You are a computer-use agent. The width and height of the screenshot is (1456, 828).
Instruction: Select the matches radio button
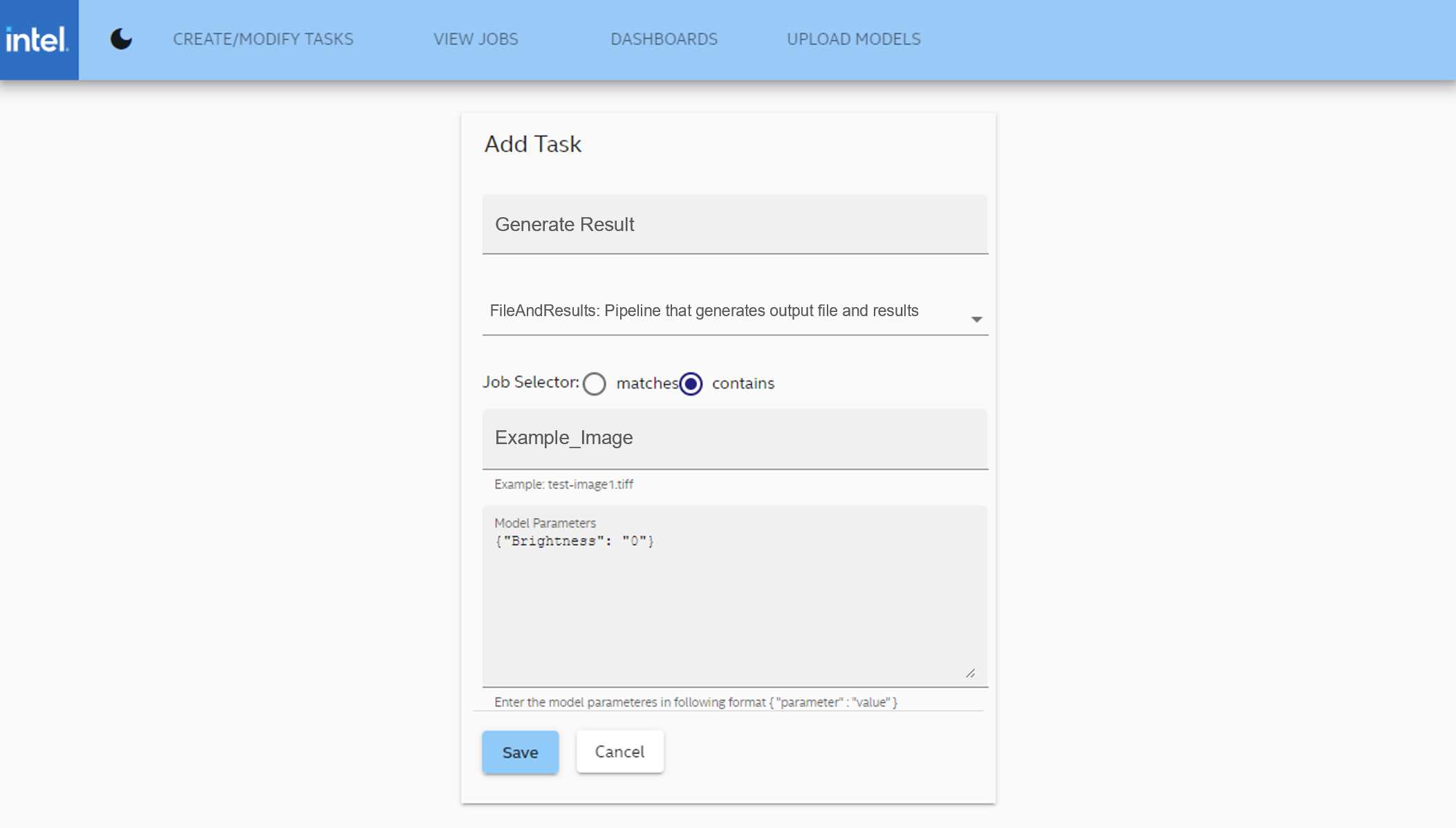(594, 384)
